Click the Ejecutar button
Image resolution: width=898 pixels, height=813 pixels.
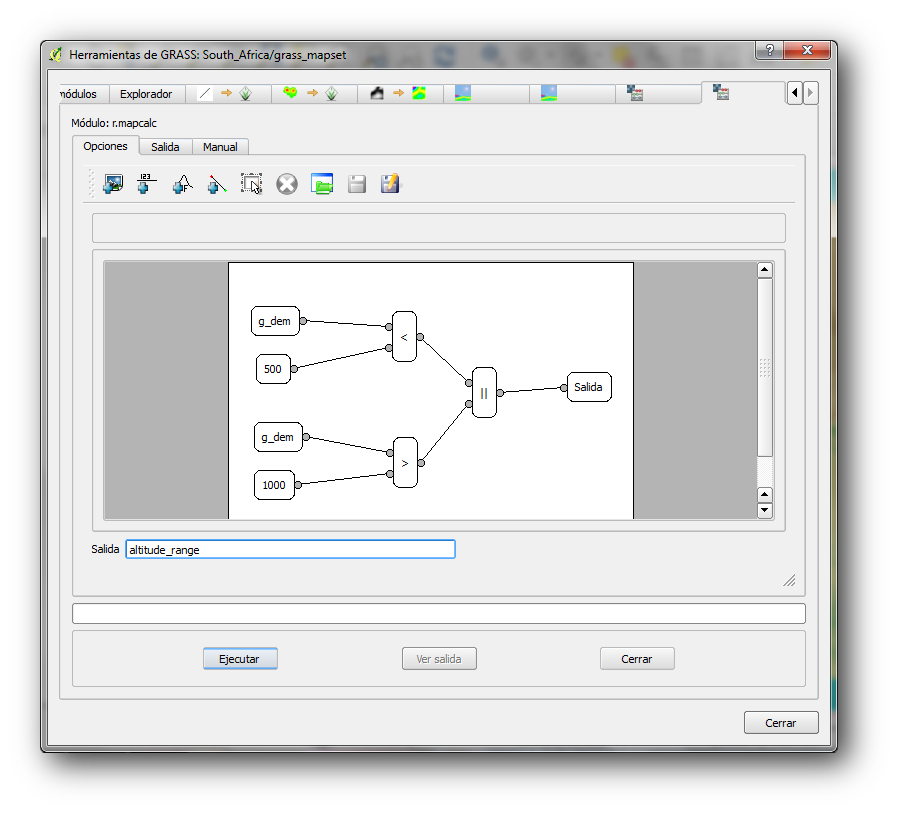pos(241,659)
